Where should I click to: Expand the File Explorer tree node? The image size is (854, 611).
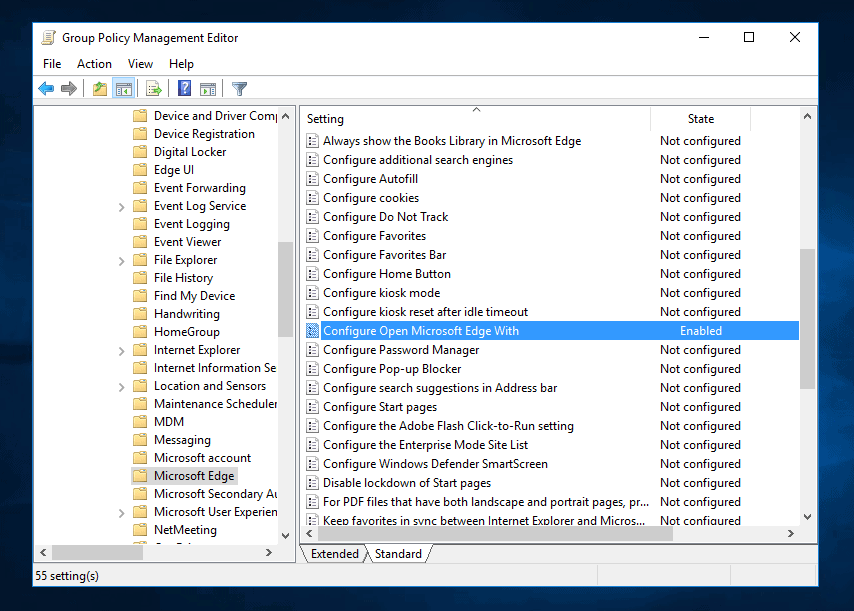(121, 260)
